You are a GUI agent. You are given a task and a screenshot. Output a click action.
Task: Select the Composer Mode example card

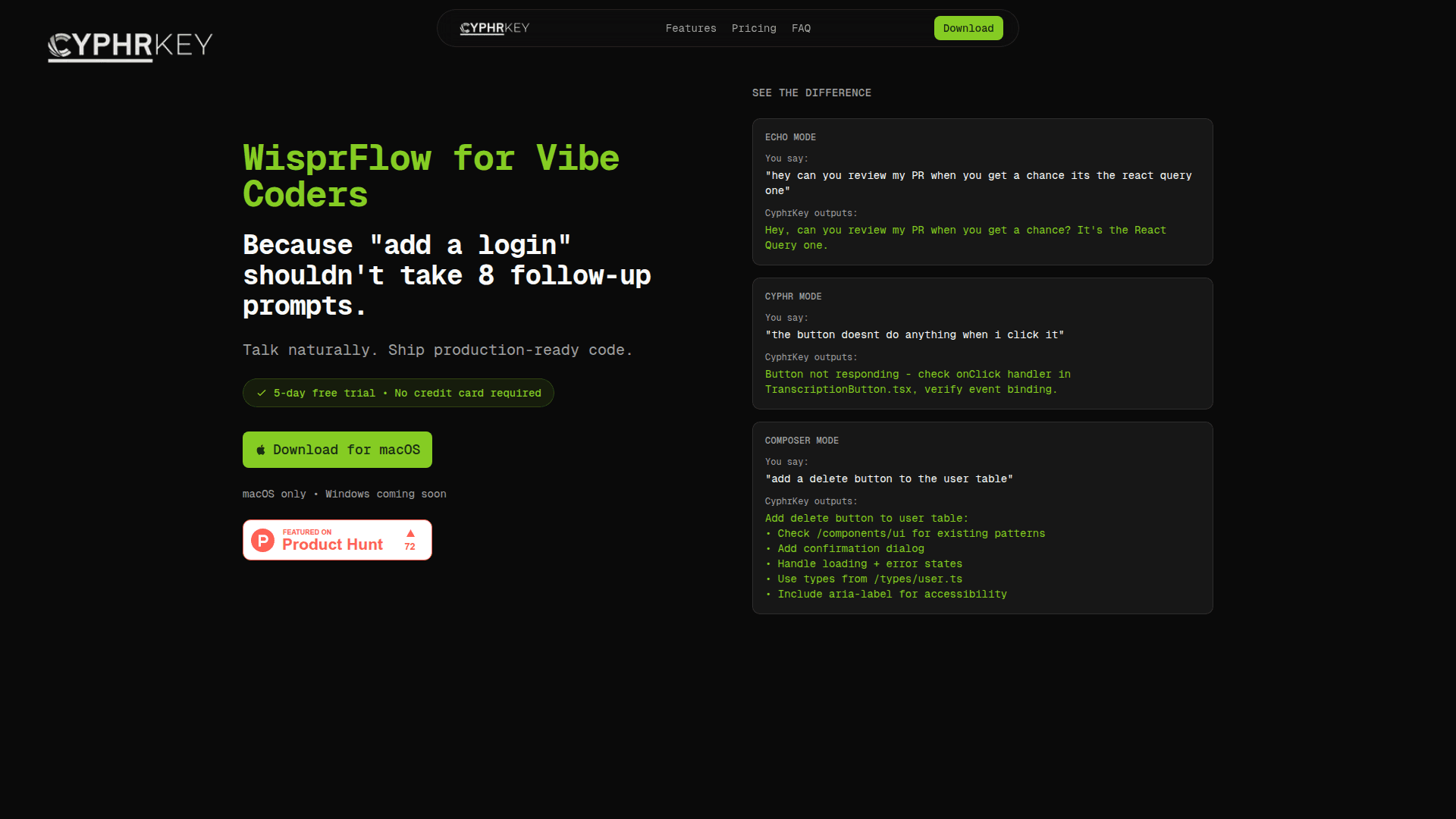point(982,518)
